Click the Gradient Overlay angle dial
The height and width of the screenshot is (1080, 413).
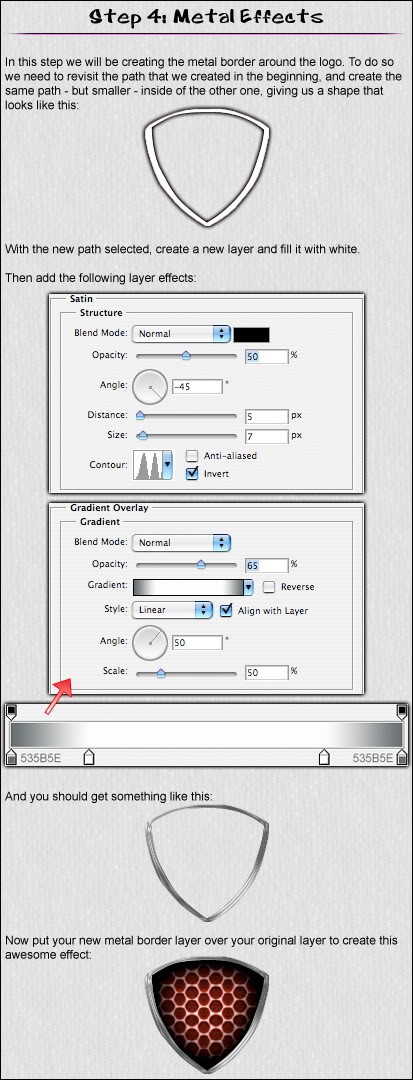point(149,642)
